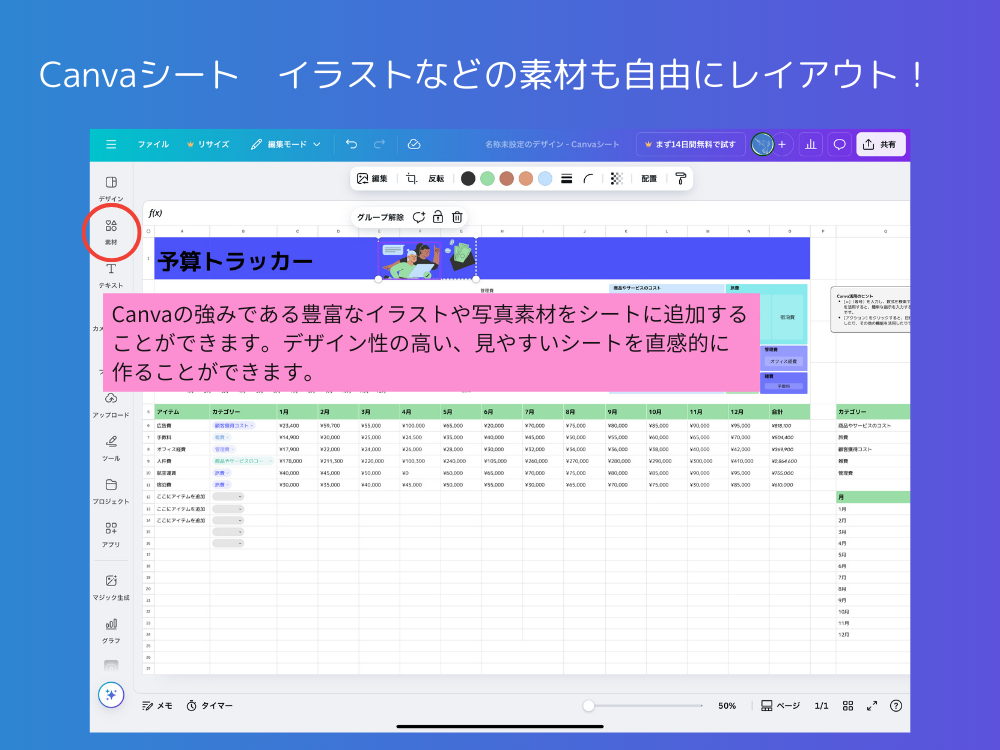Screen dimensions: 1000x750
Task: Open the ファイル menu
Action: [x=153, y=144]
